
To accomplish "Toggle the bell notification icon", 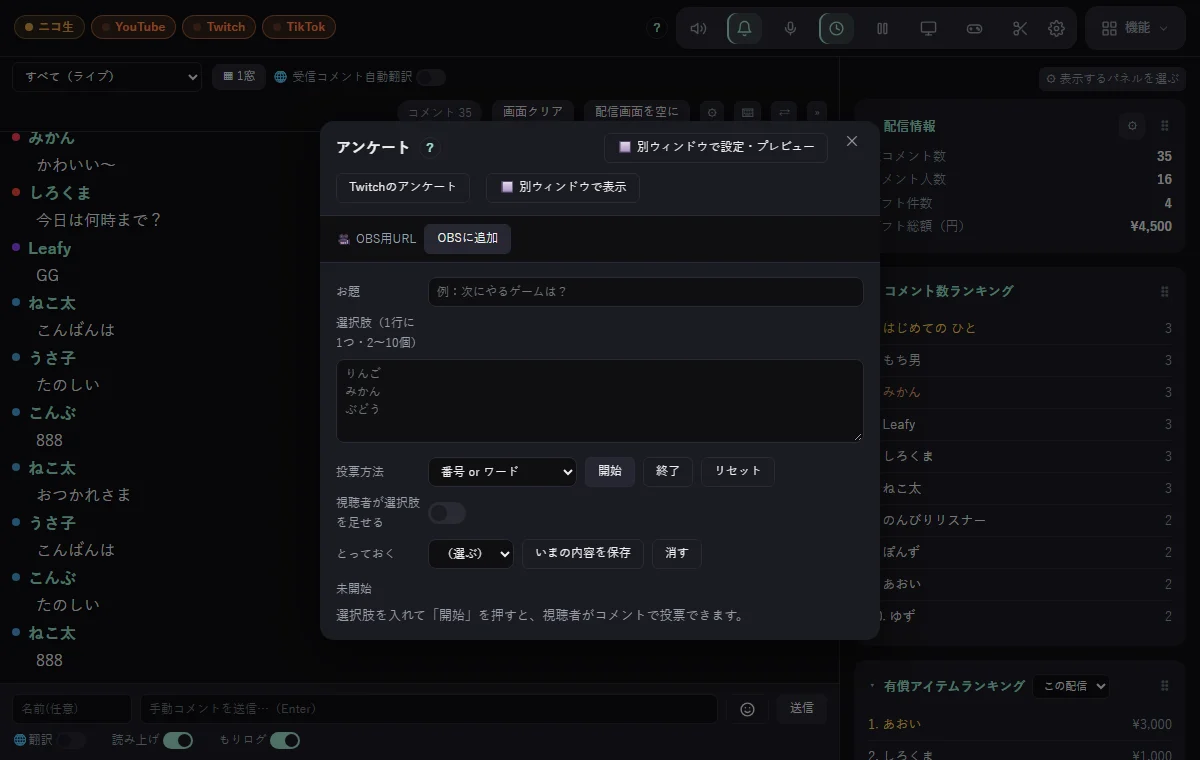I will (744, 28).
